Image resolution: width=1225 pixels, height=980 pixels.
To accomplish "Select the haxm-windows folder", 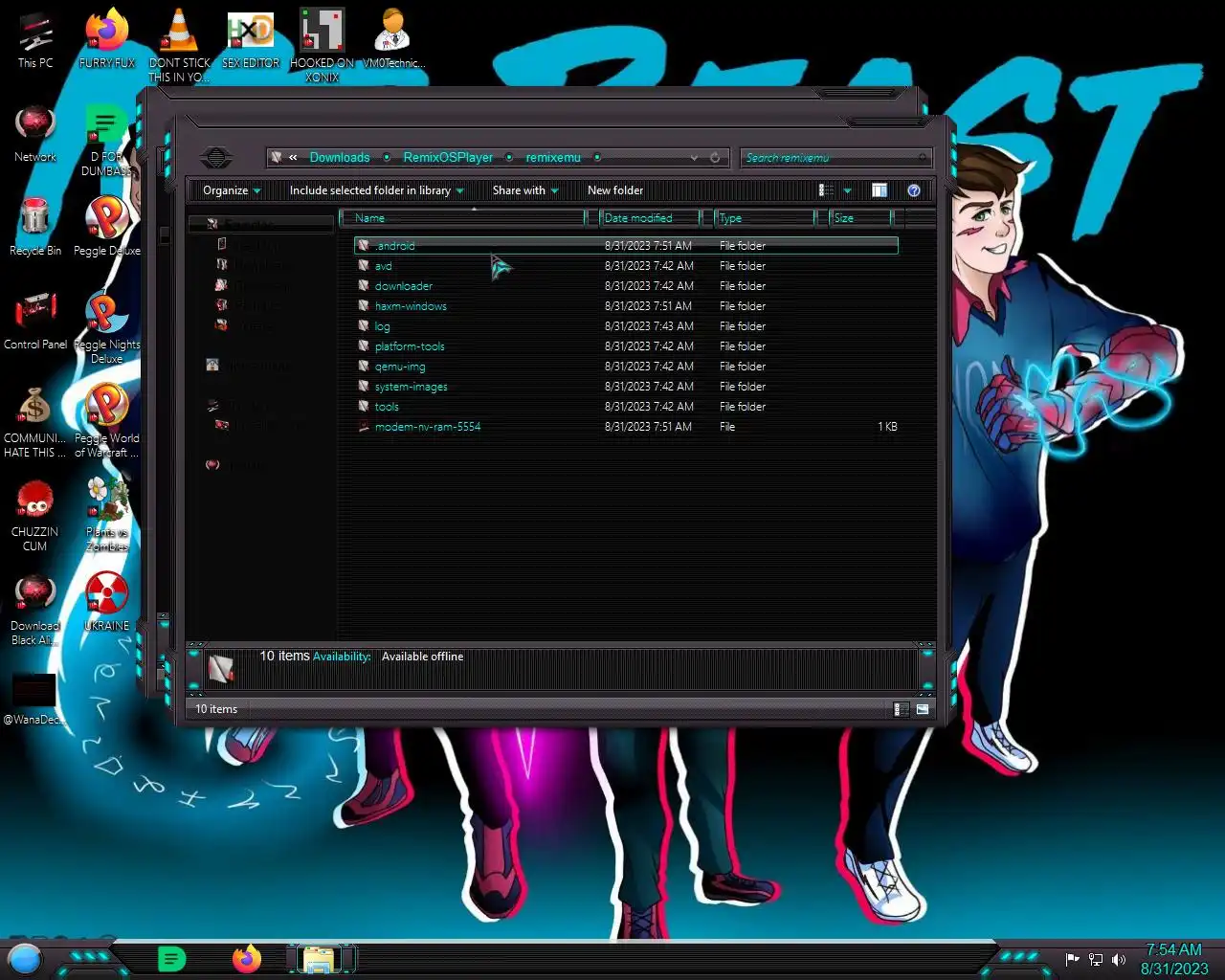I will pos(626,306).
